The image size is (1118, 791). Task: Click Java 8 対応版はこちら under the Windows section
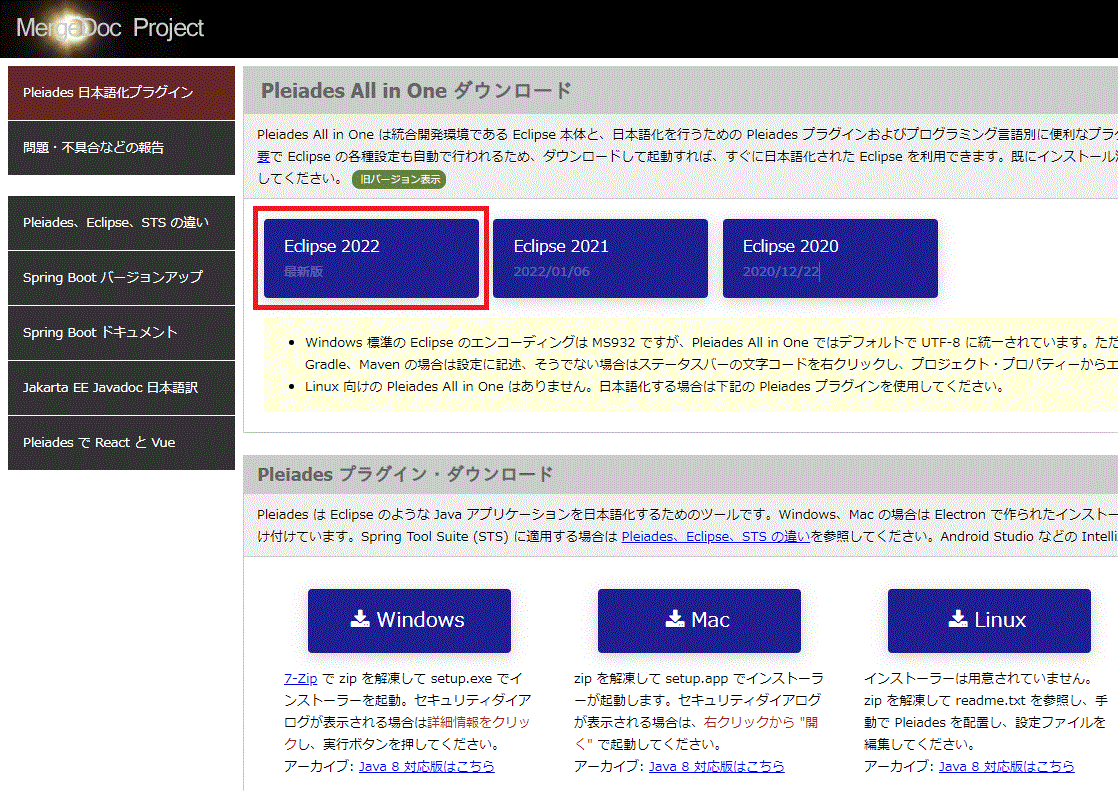click(428, 766)
